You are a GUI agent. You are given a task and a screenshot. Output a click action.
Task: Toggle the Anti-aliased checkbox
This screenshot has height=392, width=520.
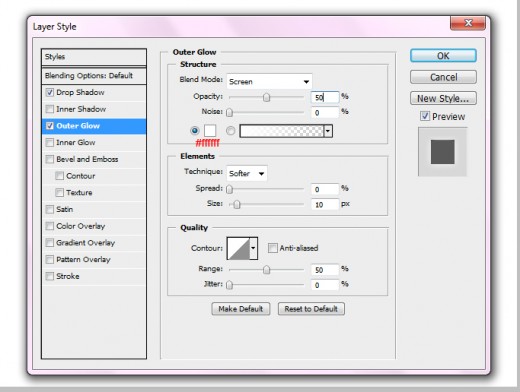(273, 248)
